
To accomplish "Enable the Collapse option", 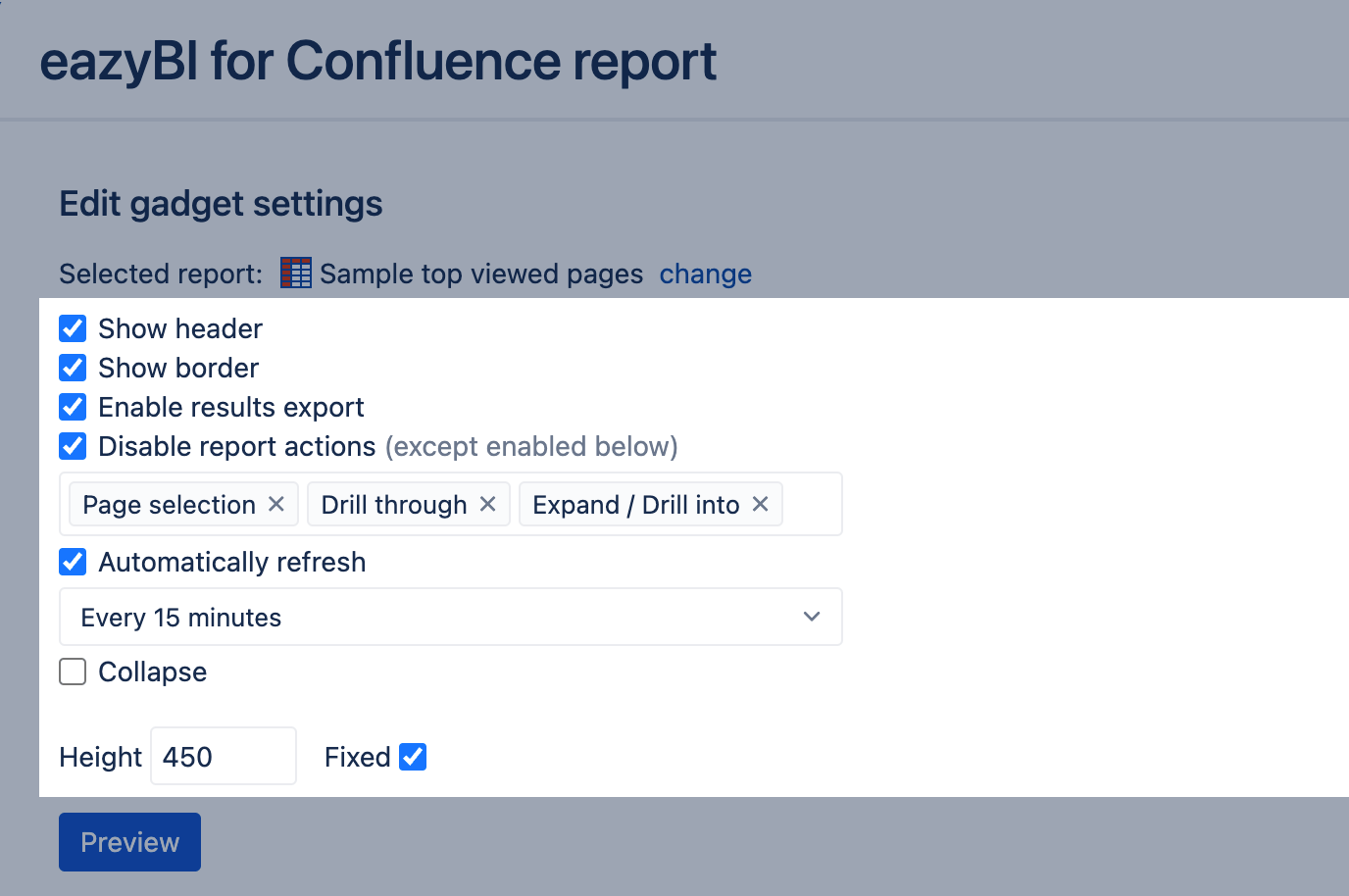I will (73, 672).
